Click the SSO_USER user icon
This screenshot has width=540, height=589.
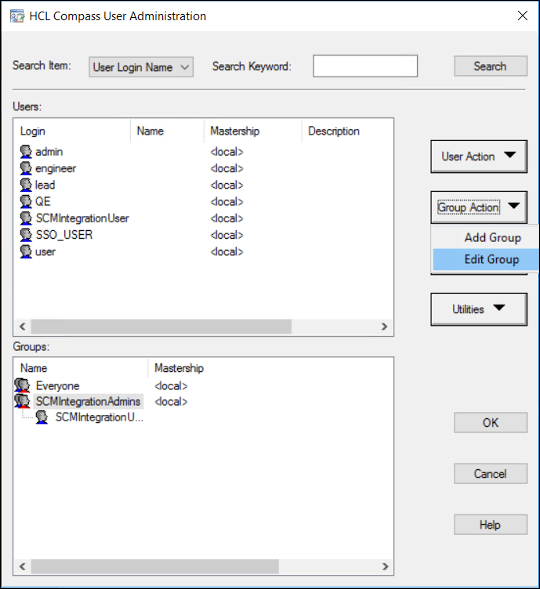pos(26,235)
